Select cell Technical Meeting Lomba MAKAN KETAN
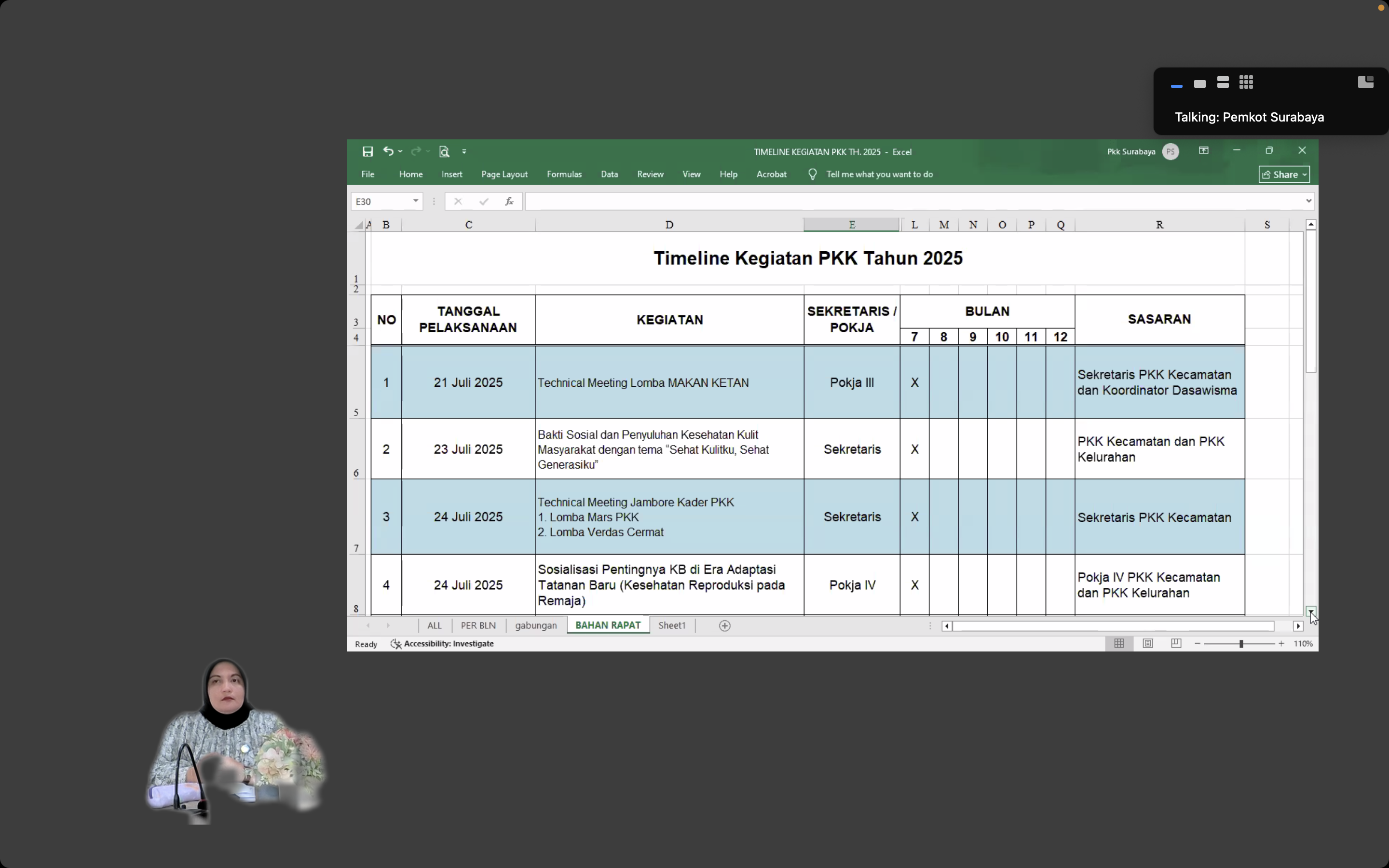1389x868 pixels. click(x=669, y=382)
